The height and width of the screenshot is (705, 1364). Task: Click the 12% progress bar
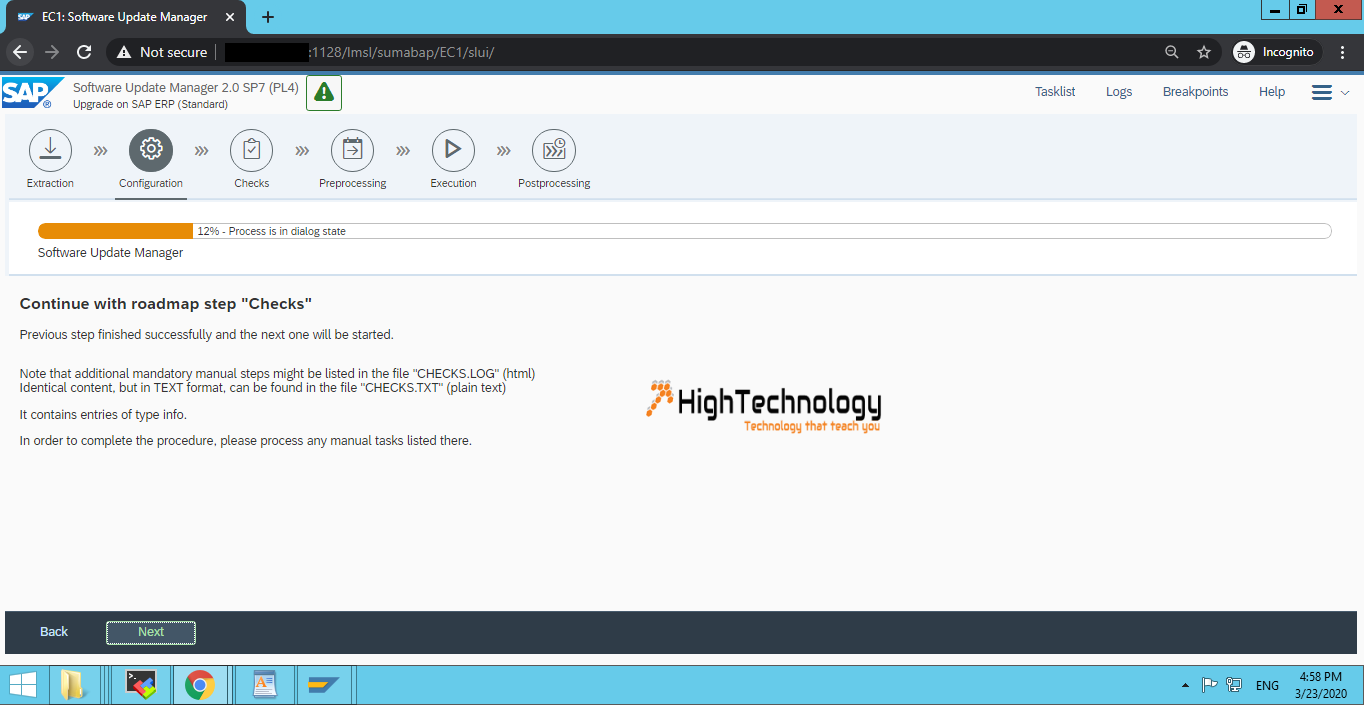click(x=684, y=231)
